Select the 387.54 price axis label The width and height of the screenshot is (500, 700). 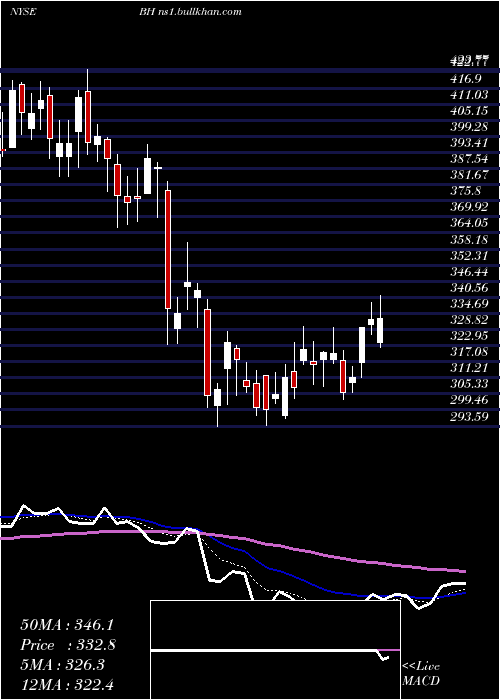[470, 159]
